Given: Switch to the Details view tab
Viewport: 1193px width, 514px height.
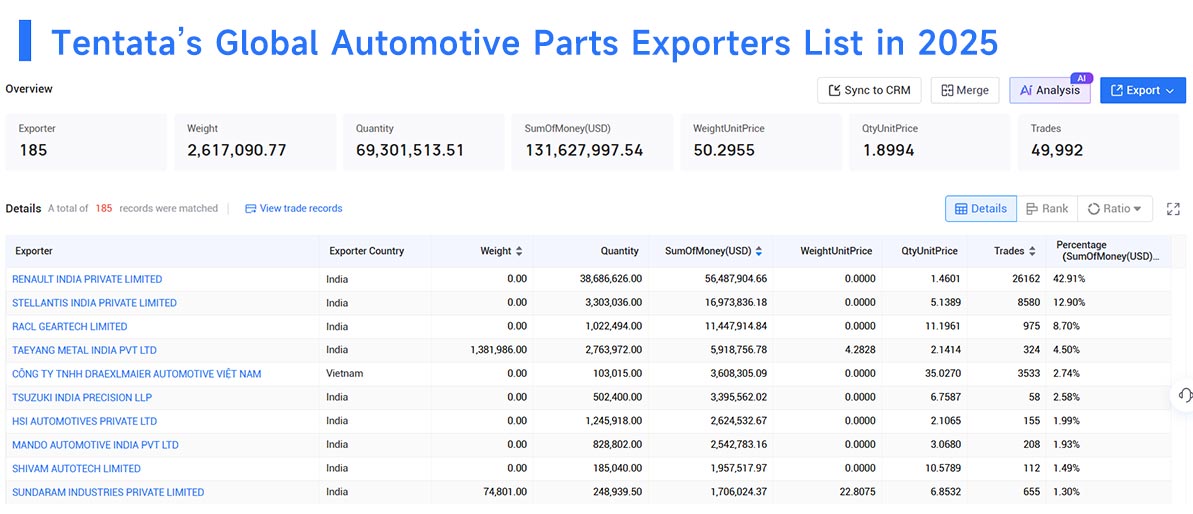Looking at the screenshot, I should coord(981,208).
